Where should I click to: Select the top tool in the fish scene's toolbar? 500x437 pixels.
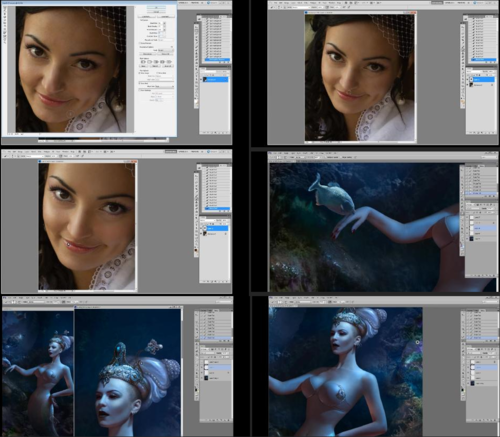(x=462, y=170)
